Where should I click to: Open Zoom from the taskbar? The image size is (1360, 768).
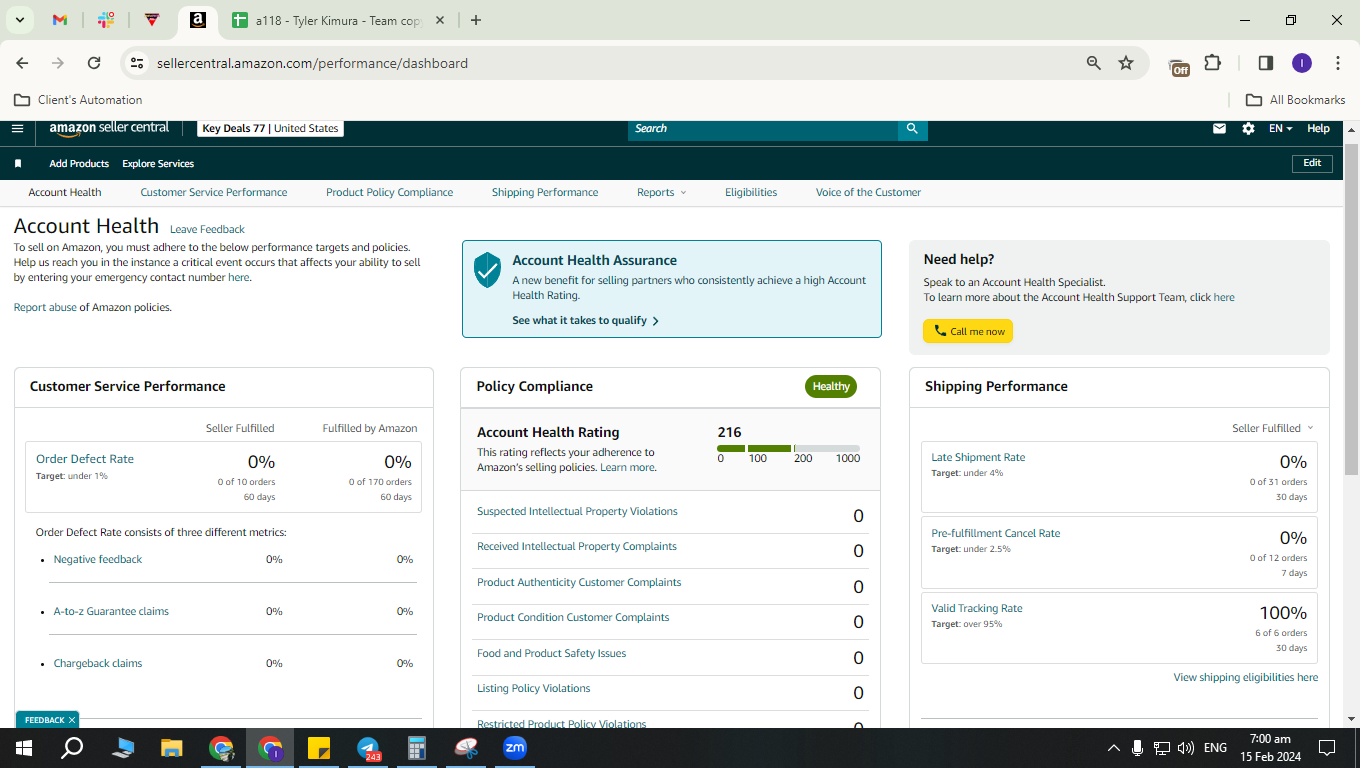pos(515,748)
